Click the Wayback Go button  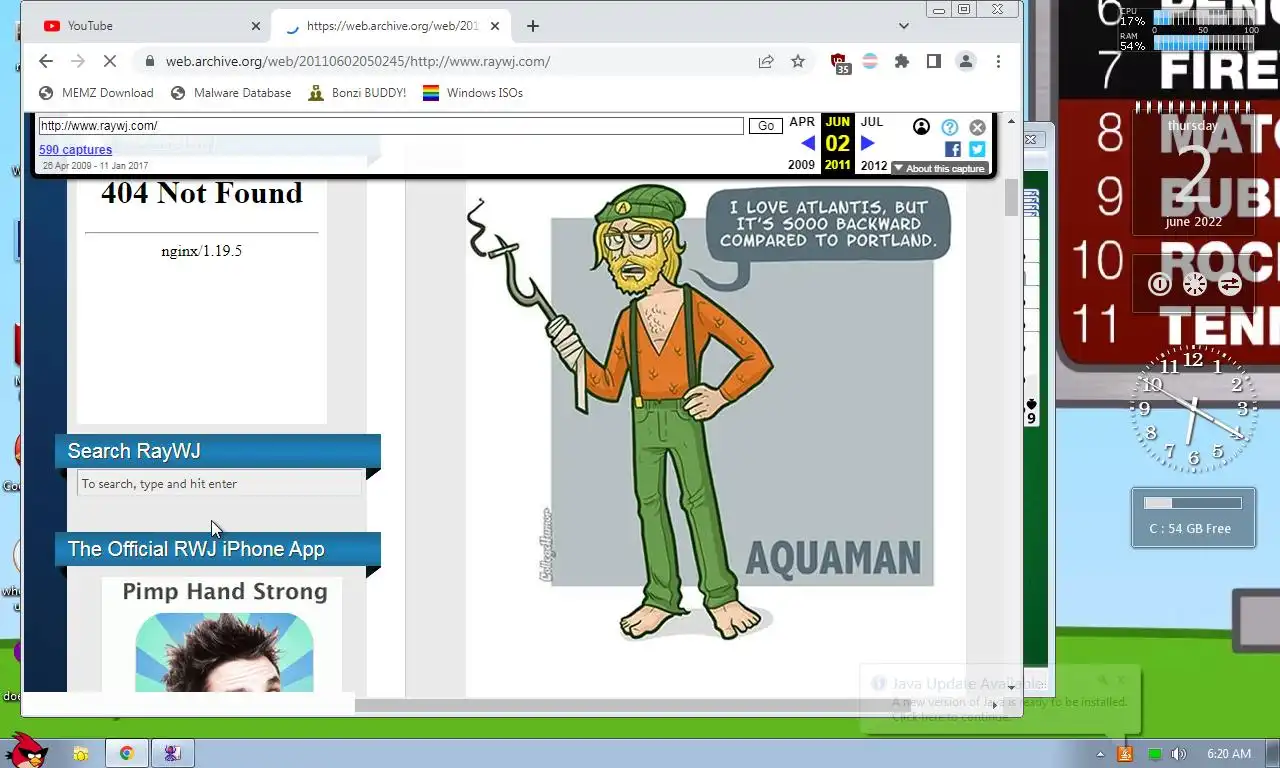point(766,126)
